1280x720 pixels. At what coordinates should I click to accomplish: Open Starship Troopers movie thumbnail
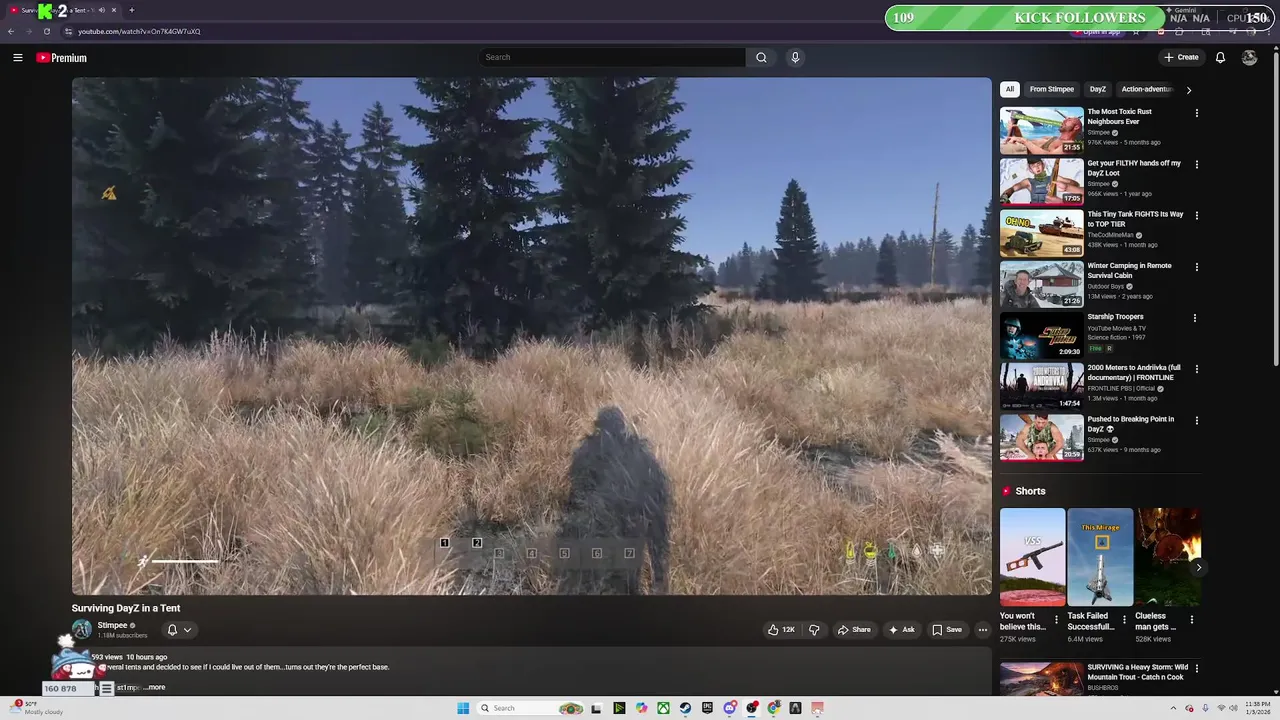[x=1042, y=335]
